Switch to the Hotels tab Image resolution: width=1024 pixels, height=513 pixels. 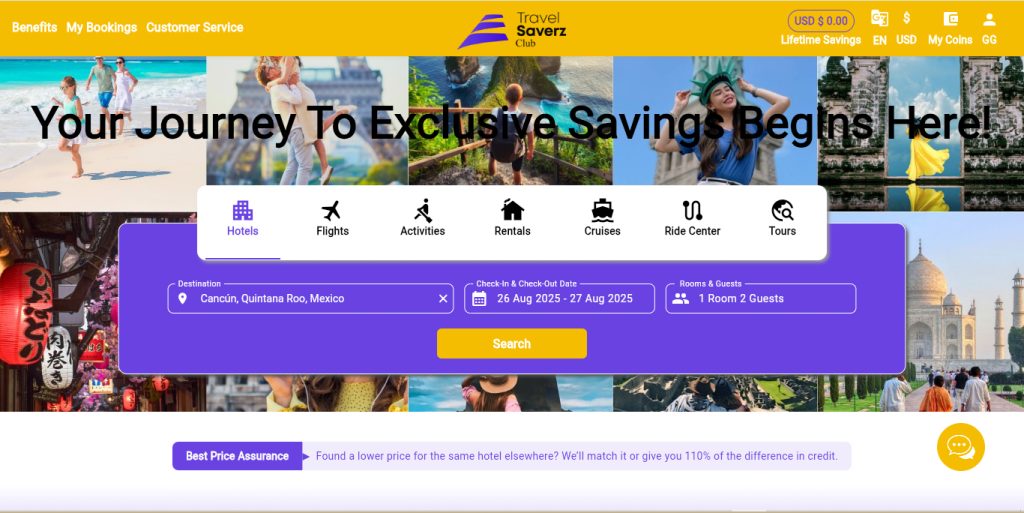pyautogui.click(x=242, y=219)
